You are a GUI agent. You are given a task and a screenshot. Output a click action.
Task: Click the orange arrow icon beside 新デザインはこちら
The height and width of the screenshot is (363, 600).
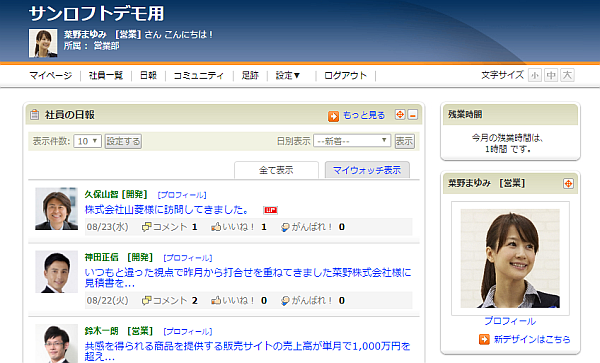point(484,339)
